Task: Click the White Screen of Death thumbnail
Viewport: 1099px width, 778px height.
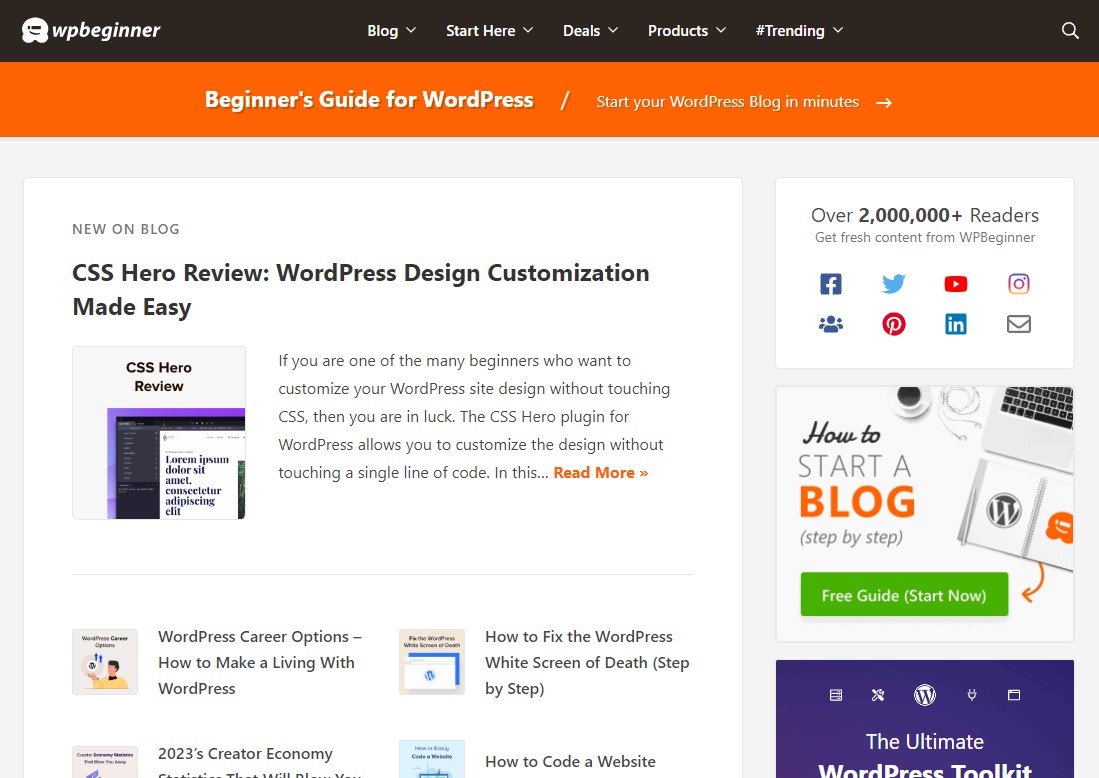Action: tap(432, 662)
